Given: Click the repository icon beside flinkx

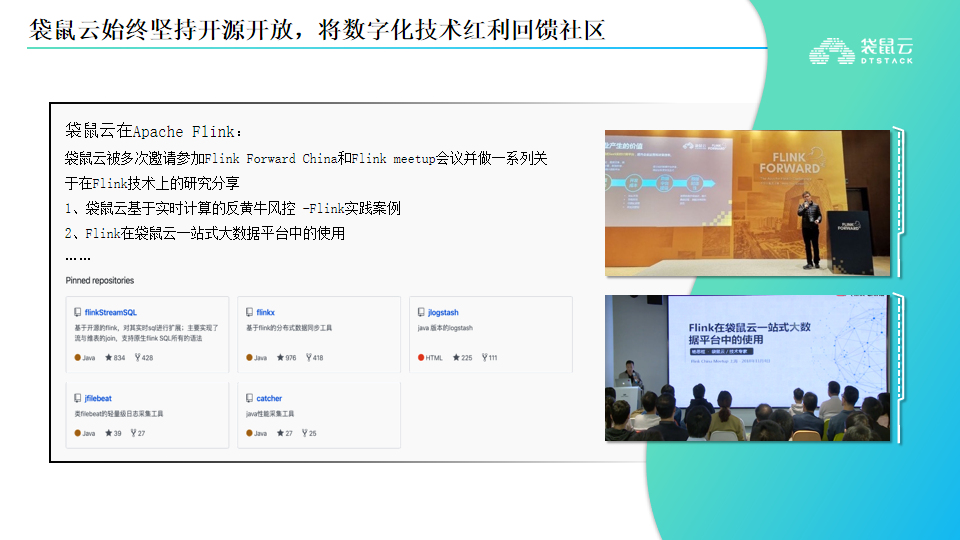Looking at the screenshot, I should pyautogui.click(x=249, y=312).
